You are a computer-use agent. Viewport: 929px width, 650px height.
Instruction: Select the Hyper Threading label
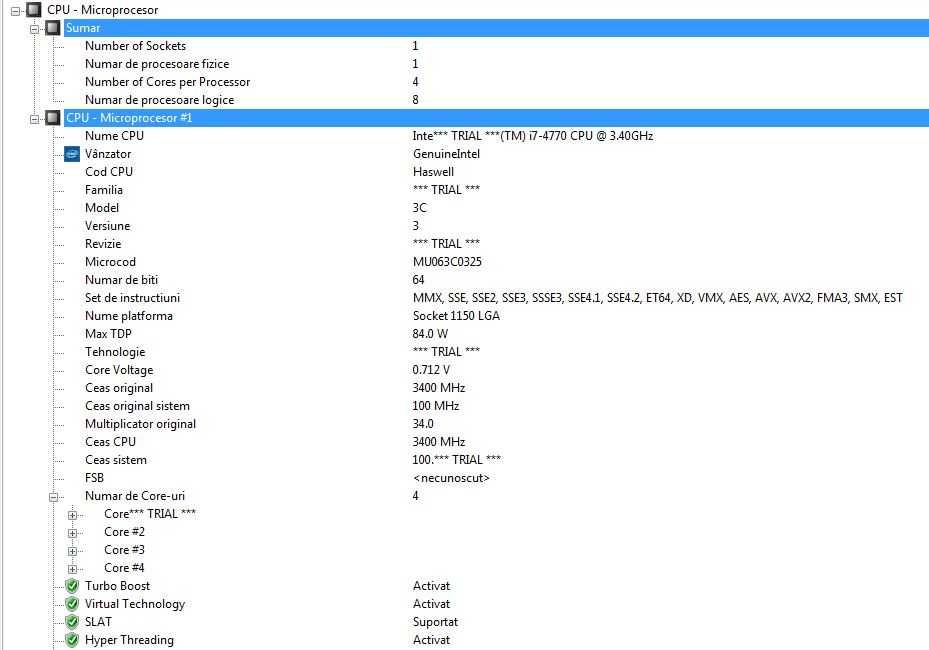[x=129, y=640]
